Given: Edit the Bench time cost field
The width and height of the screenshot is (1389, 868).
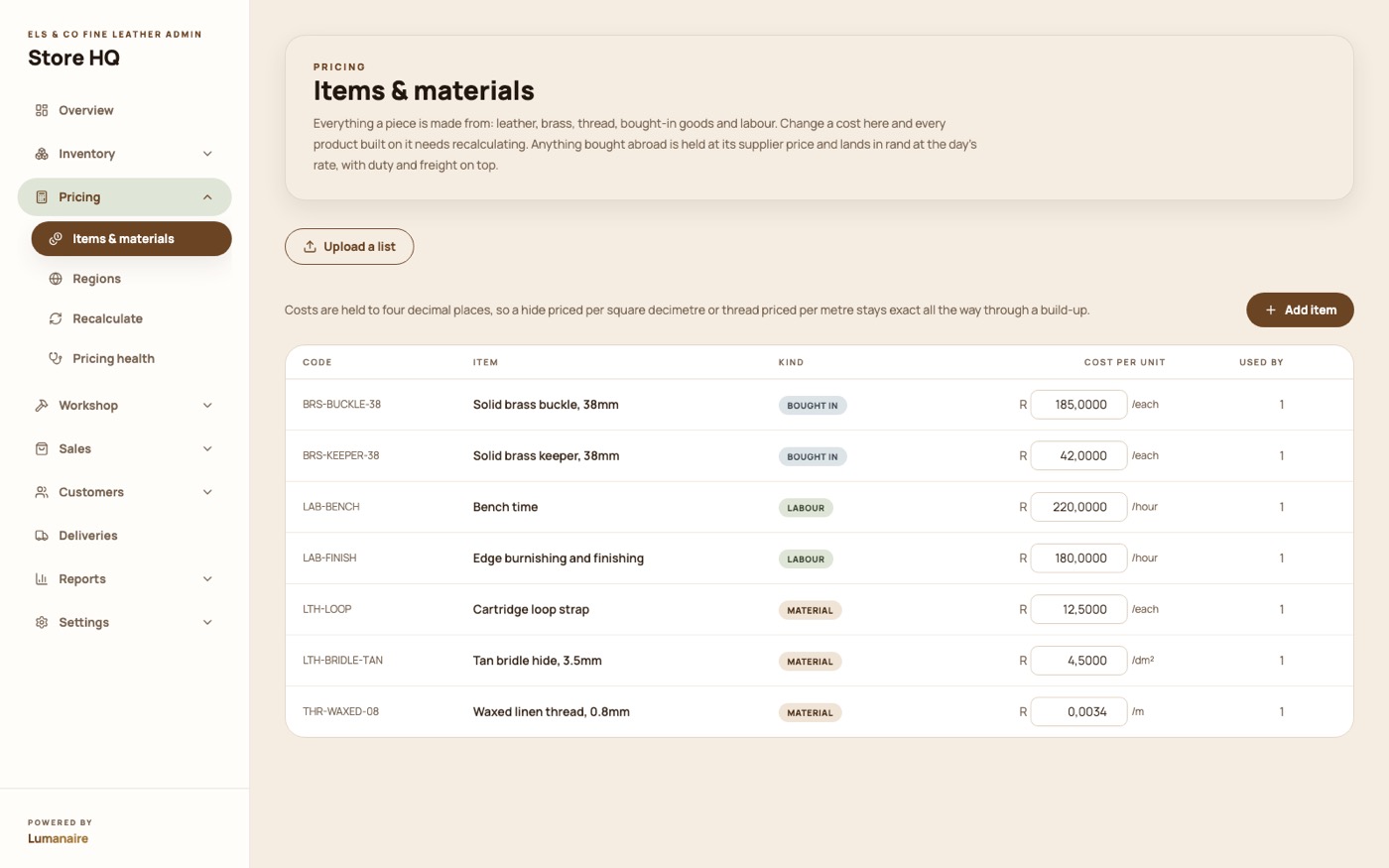Looking at the screenshot, I should click(x=1078, y=507).
